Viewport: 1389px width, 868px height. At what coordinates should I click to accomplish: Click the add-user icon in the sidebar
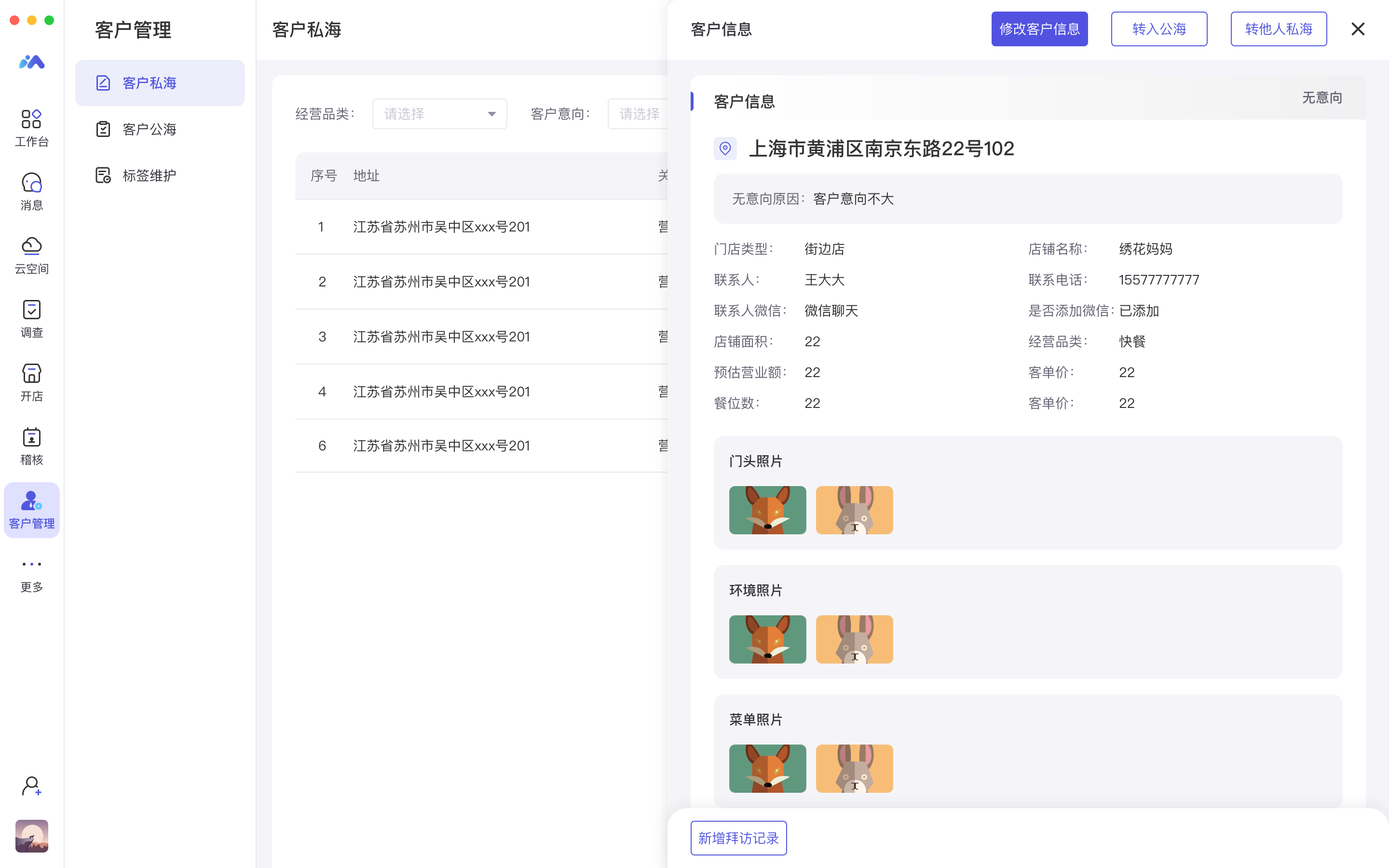[31, 786]
